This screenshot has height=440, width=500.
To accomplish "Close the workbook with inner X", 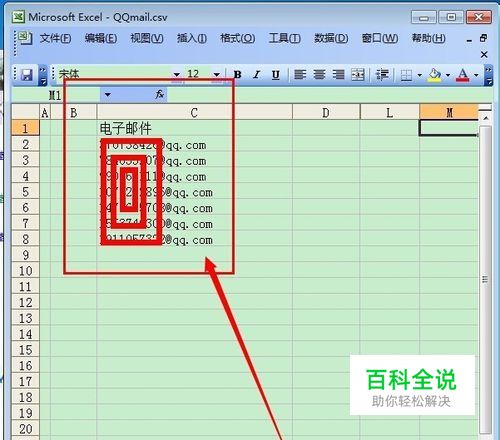I will click(484, 54).
